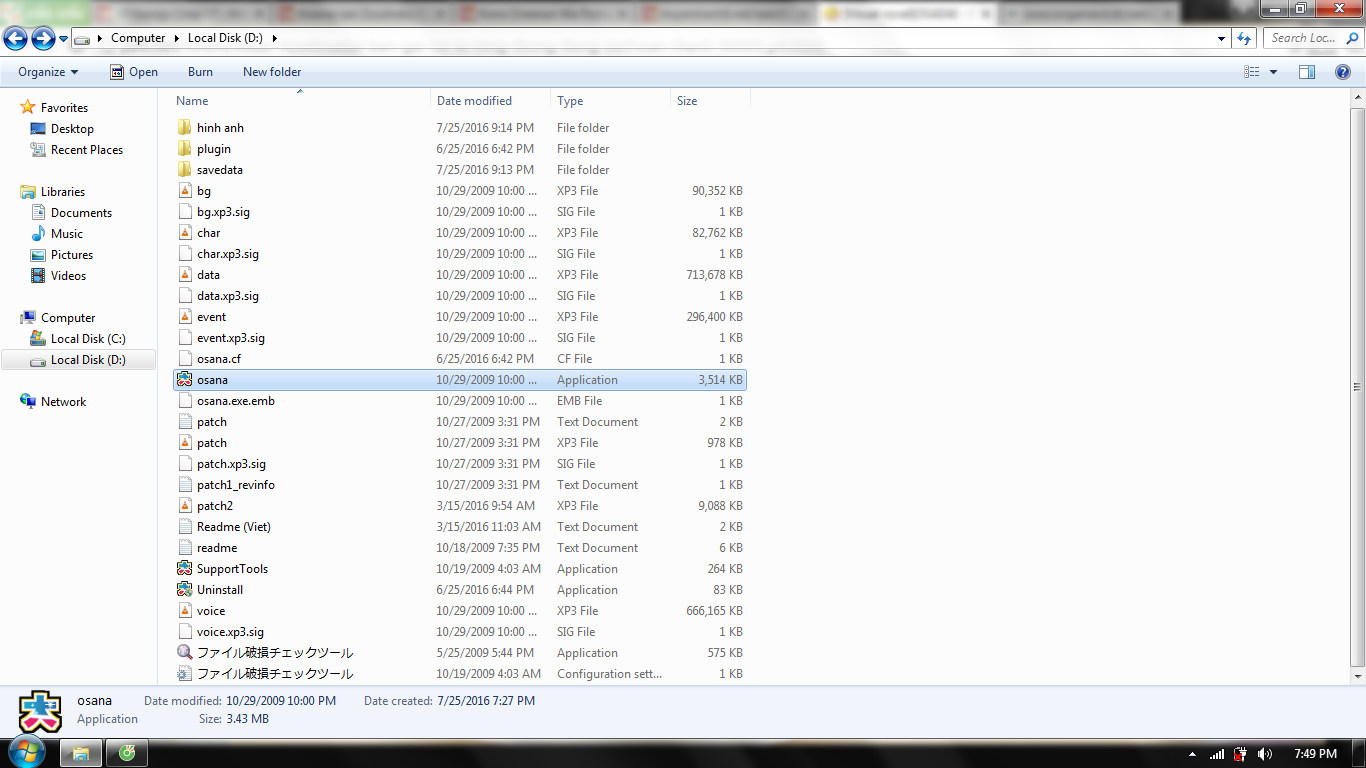The height and width of the screenshot is (768, 1366).
Task: Click the Uninstall application icon
Action: [x=184, y=590]
